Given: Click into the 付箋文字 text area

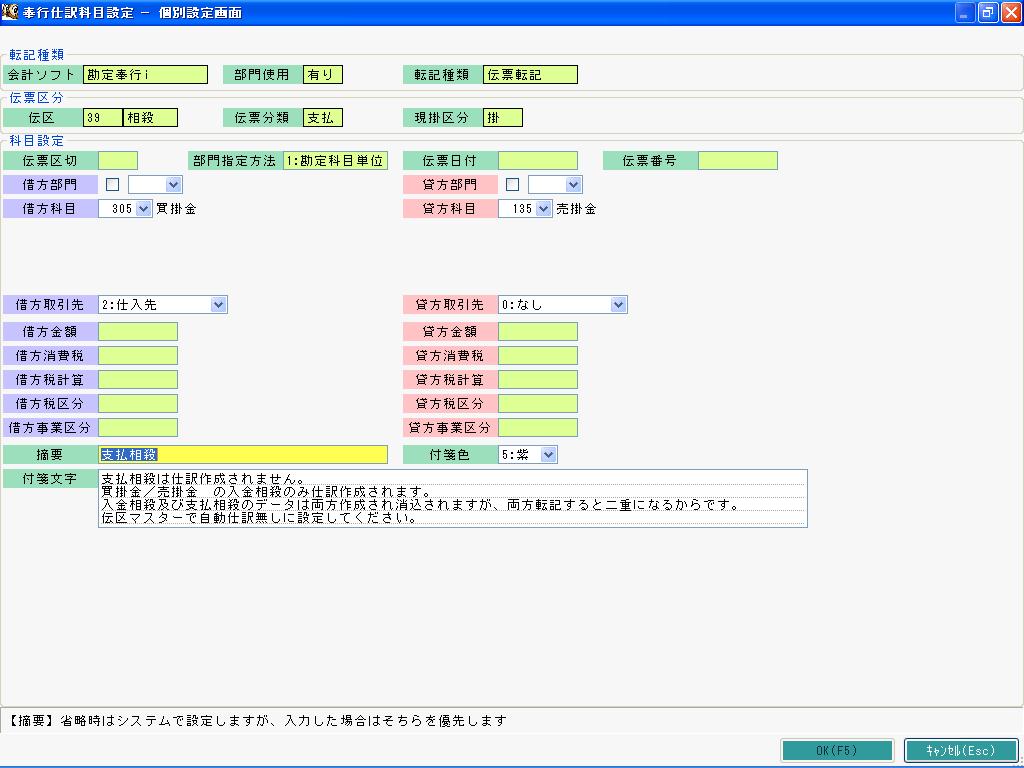Looking at the screenshot, I should 453,498.
